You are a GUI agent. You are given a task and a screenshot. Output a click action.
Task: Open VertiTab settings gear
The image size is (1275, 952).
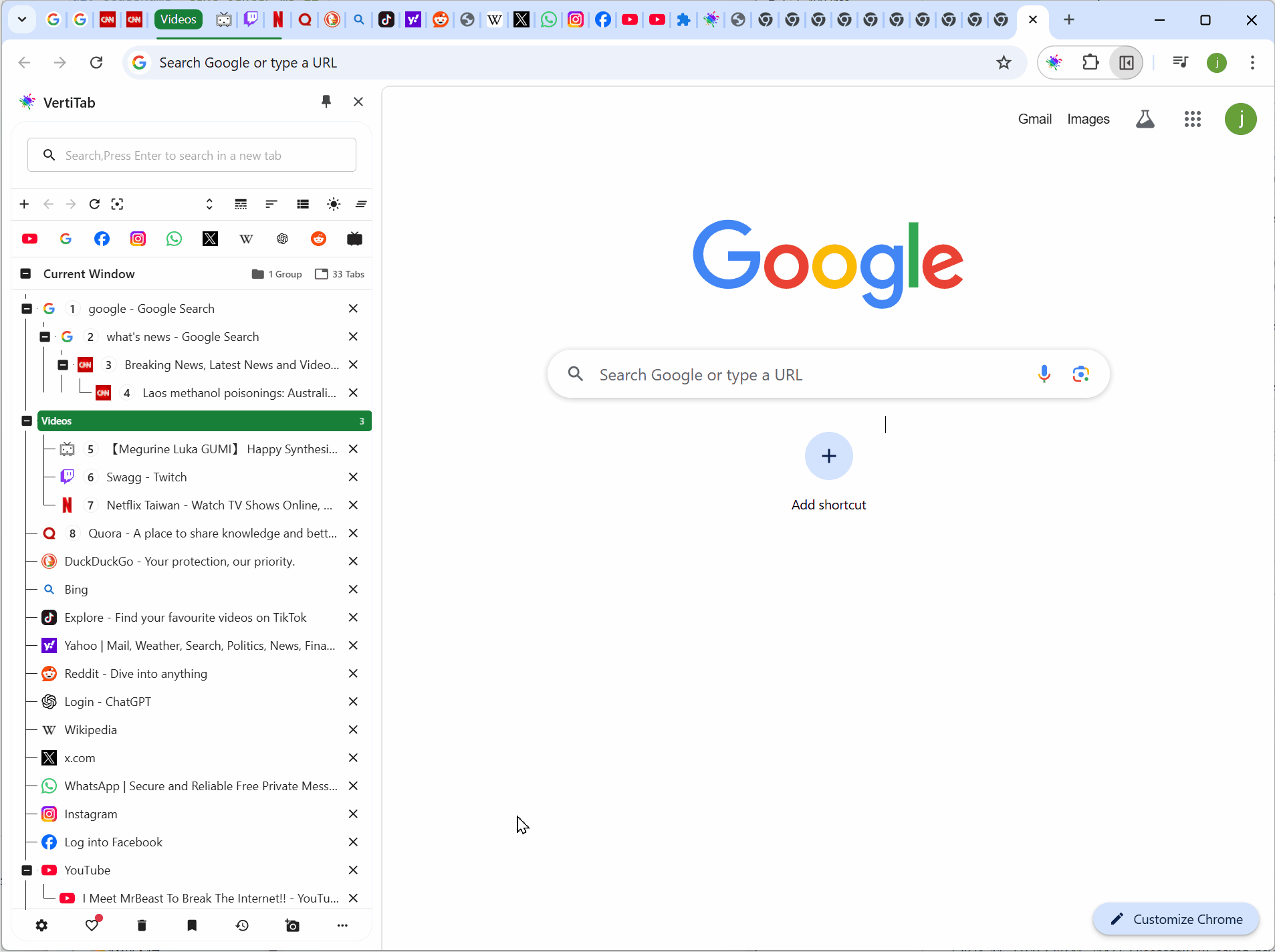pyautogui.click(x=41, y=925)
